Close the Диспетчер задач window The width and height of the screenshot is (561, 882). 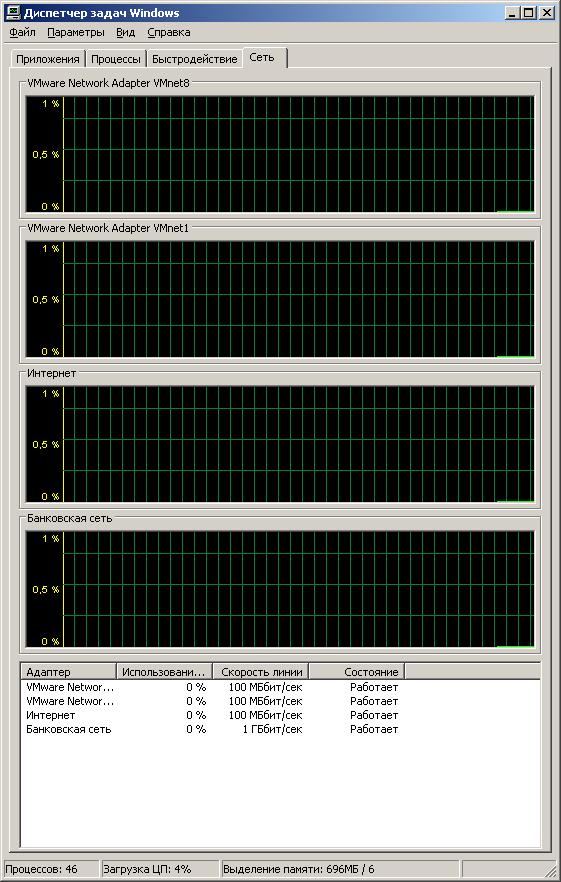[x=546, y=12]
